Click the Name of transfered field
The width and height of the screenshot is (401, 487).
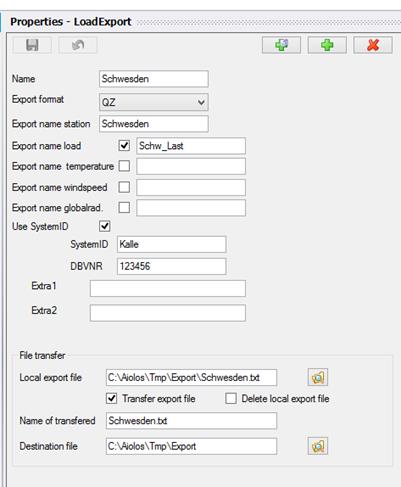click(191, 420)
